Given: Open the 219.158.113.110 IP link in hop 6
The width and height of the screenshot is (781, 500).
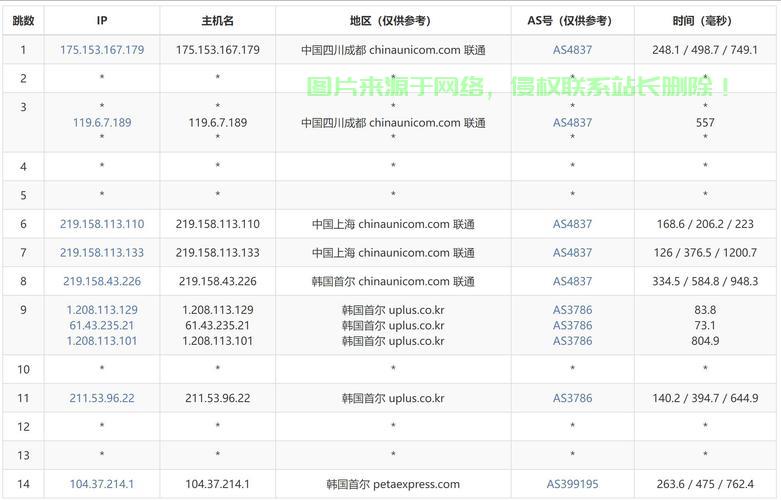Looking at the screenshot, I should pos(102,225).
